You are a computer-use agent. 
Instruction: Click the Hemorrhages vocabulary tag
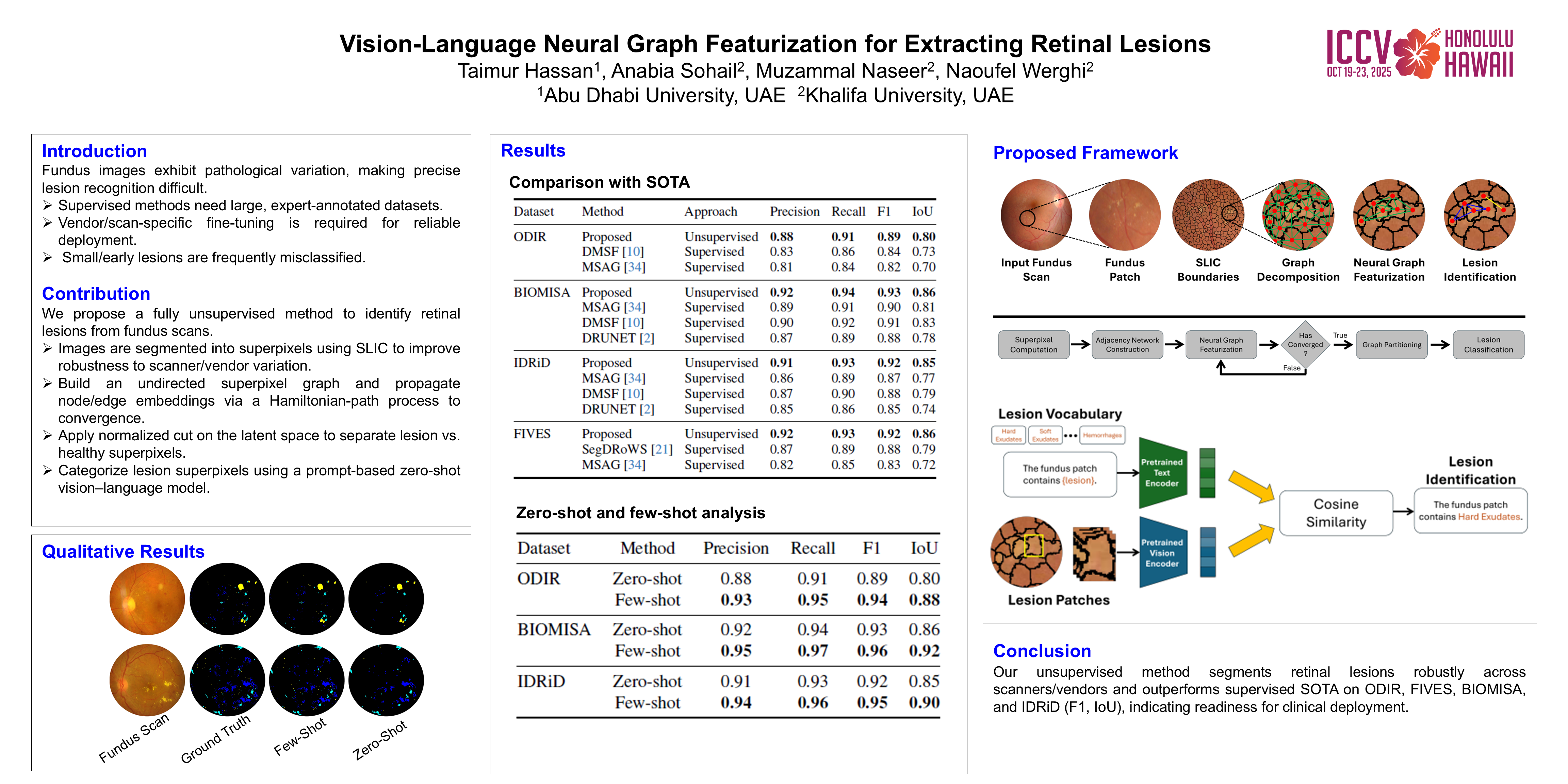pyautogui.click(x=1102, y=435)
